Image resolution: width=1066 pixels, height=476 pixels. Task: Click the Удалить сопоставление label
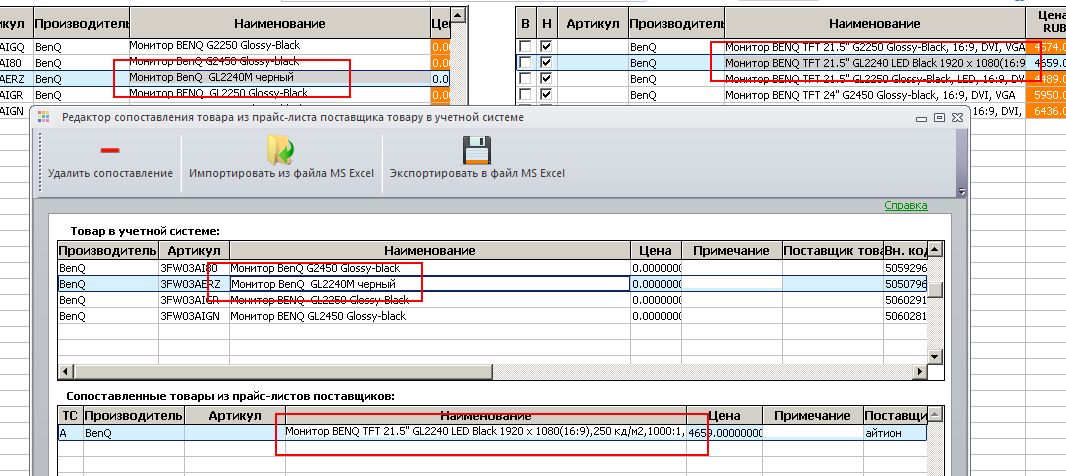coord(110,173)
